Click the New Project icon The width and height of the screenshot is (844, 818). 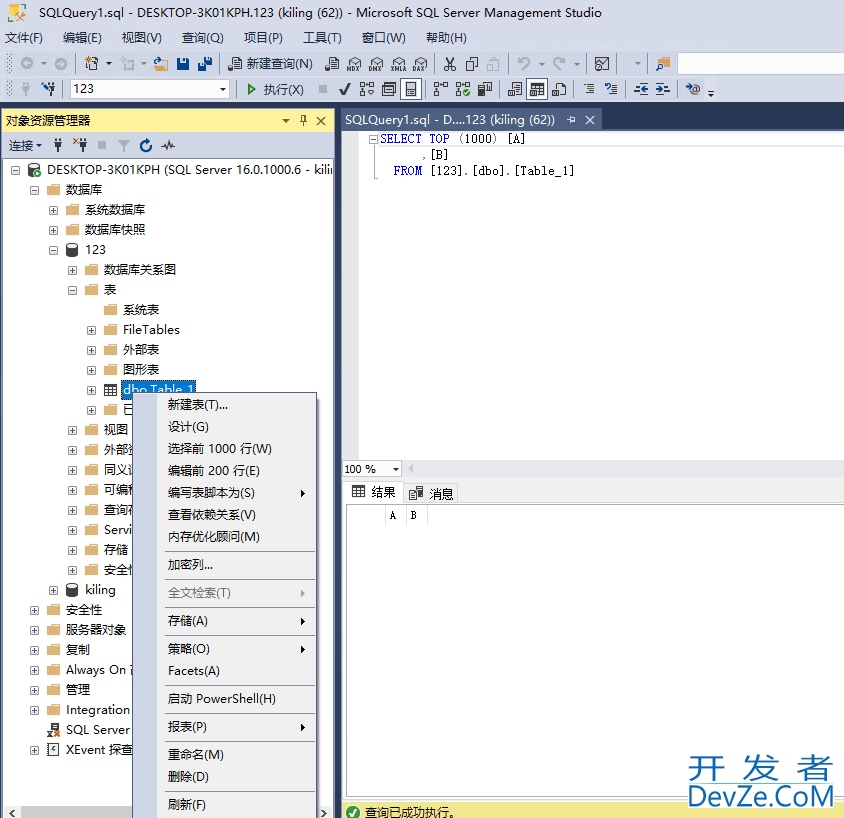92,64
